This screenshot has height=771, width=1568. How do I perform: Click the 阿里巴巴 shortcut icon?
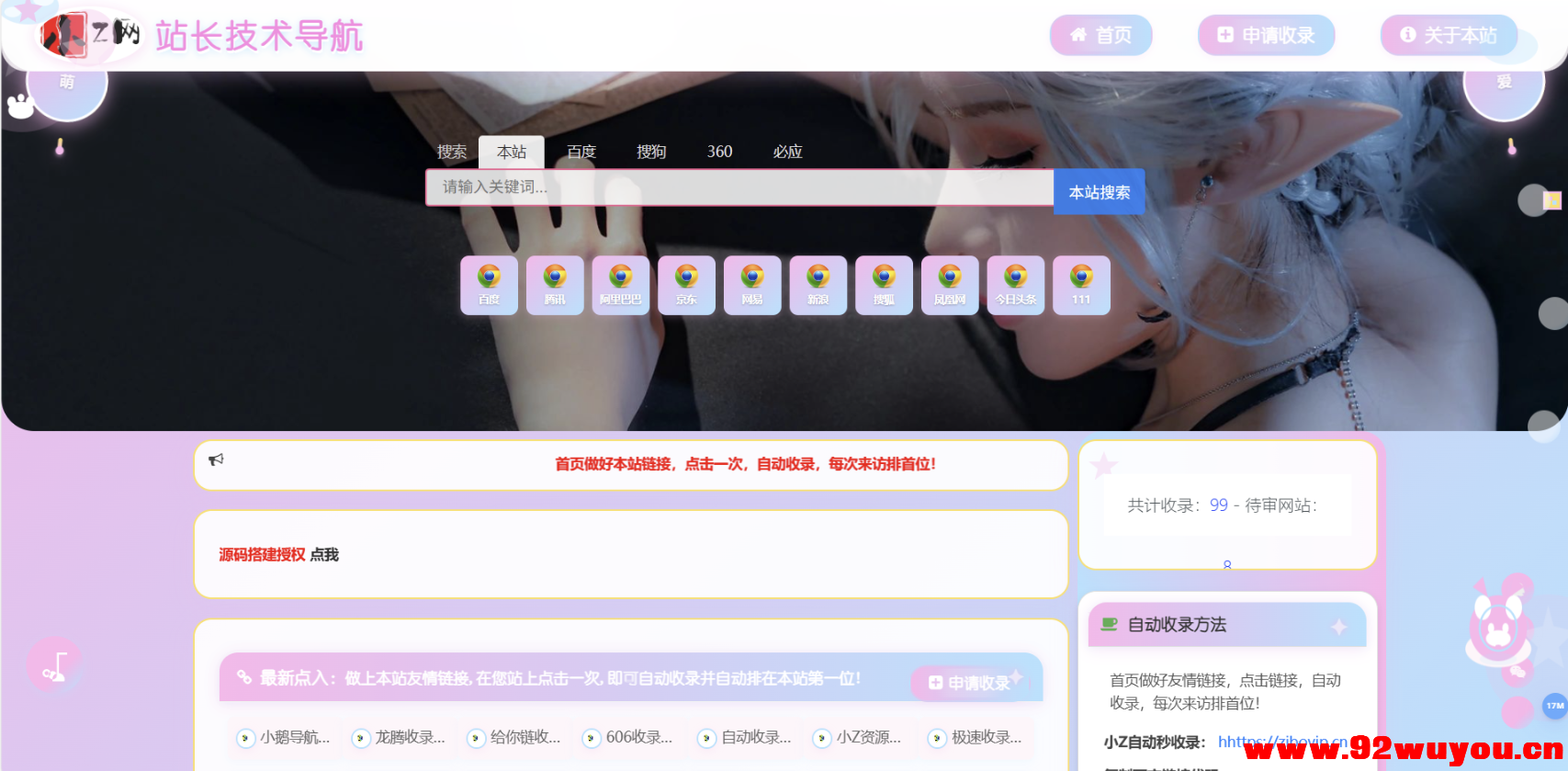(x=621, y=285)
